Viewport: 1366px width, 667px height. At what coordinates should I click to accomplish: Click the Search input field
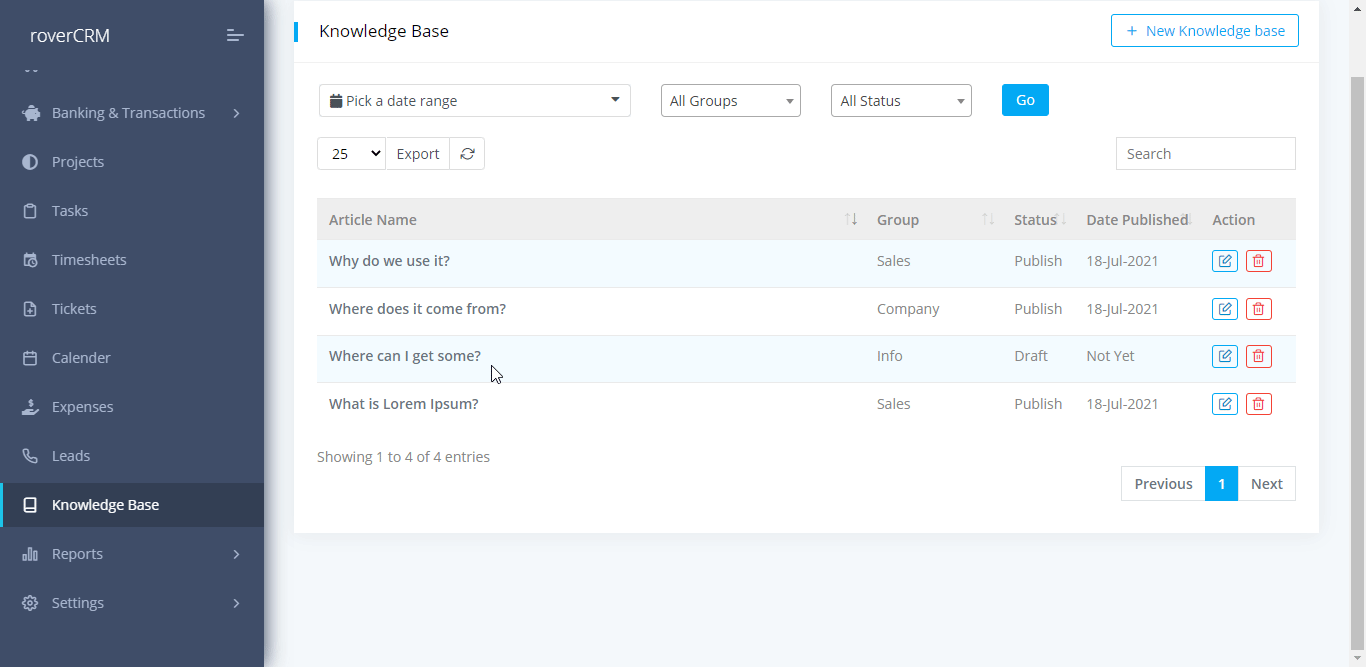pyautogui.click(x=1205, y=154)
